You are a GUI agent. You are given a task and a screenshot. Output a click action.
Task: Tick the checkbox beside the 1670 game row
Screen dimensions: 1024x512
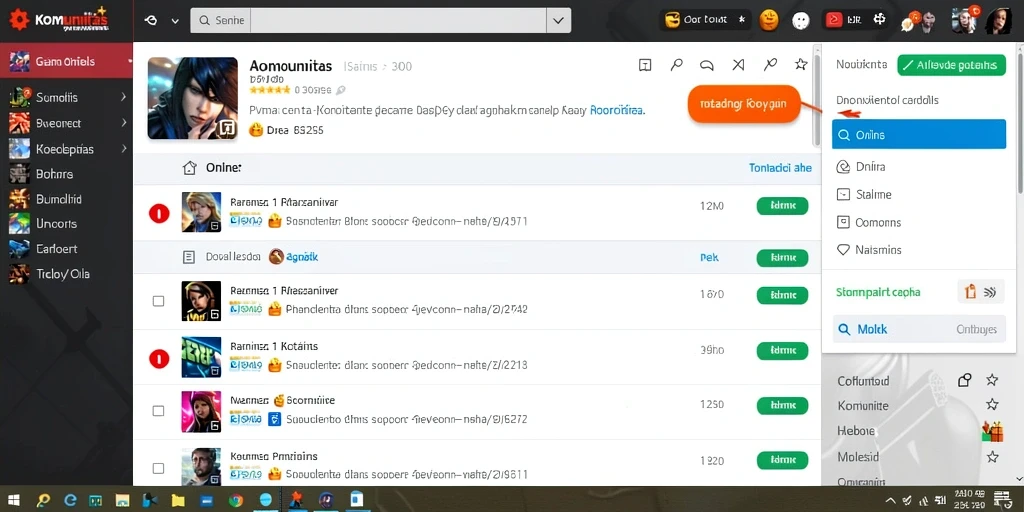158,301
